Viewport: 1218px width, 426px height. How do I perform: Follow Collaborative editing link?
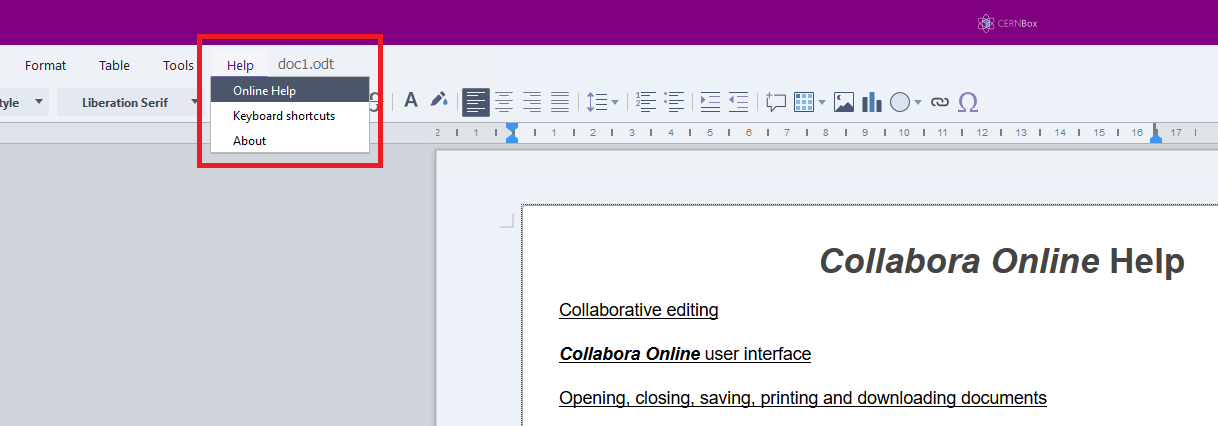(x=638, y=310)
